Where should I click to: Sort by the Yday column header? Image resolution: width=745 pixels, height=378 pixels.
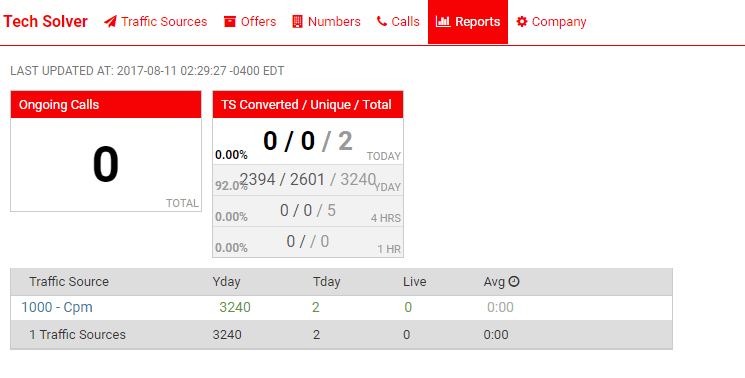[x=226, y=282]
